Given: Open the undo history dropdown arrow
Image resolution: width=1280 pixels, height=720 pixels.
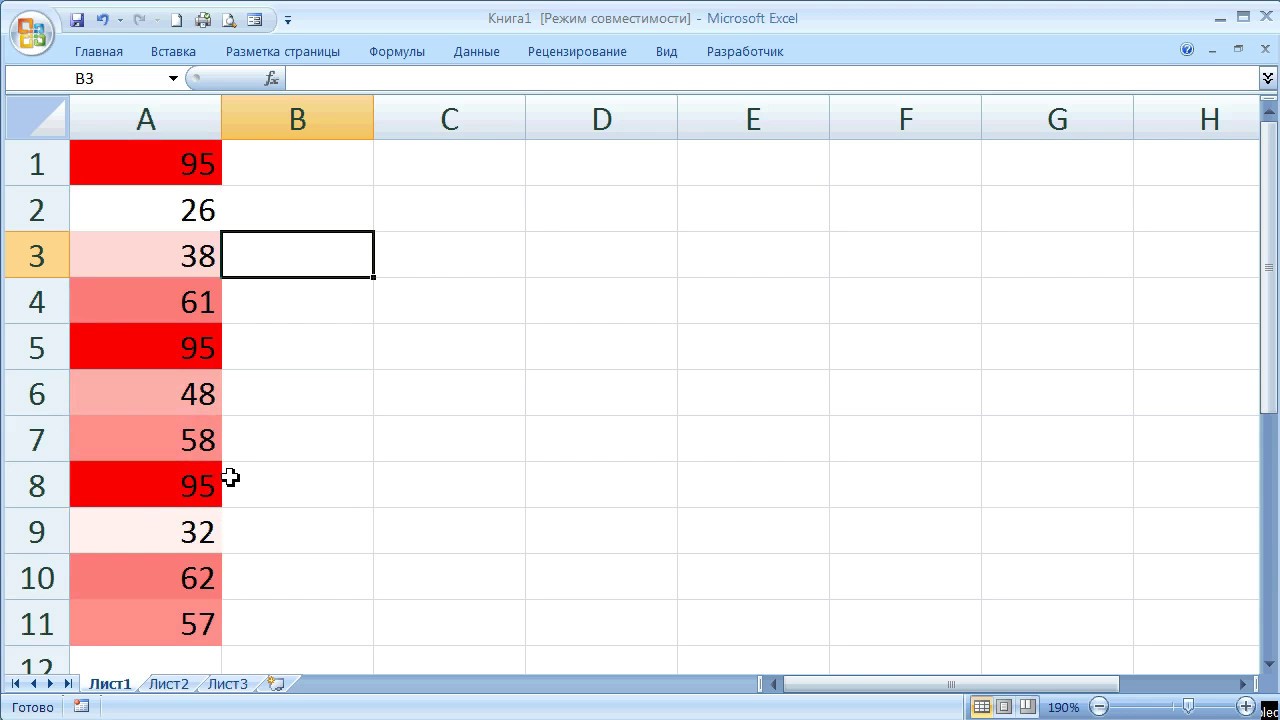Looking at the screenshot, I should click(x=120, y=20).
